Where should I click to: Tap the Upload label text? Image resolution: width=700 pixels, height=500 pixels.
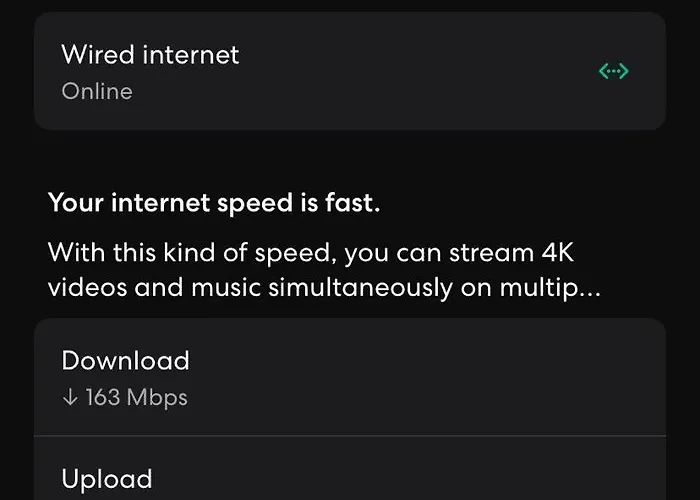[107, 479]
